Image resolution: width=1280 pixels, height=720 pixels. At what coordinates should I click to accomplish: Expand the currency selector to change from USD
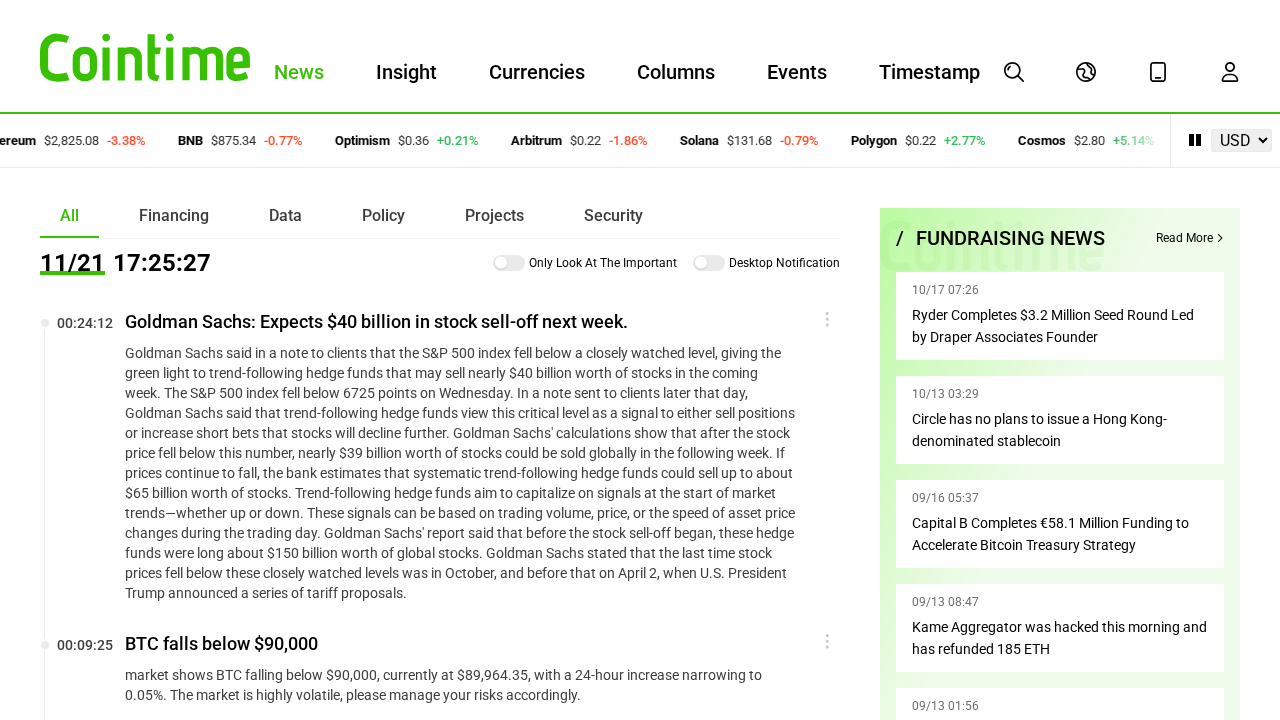coord(1240,140)
